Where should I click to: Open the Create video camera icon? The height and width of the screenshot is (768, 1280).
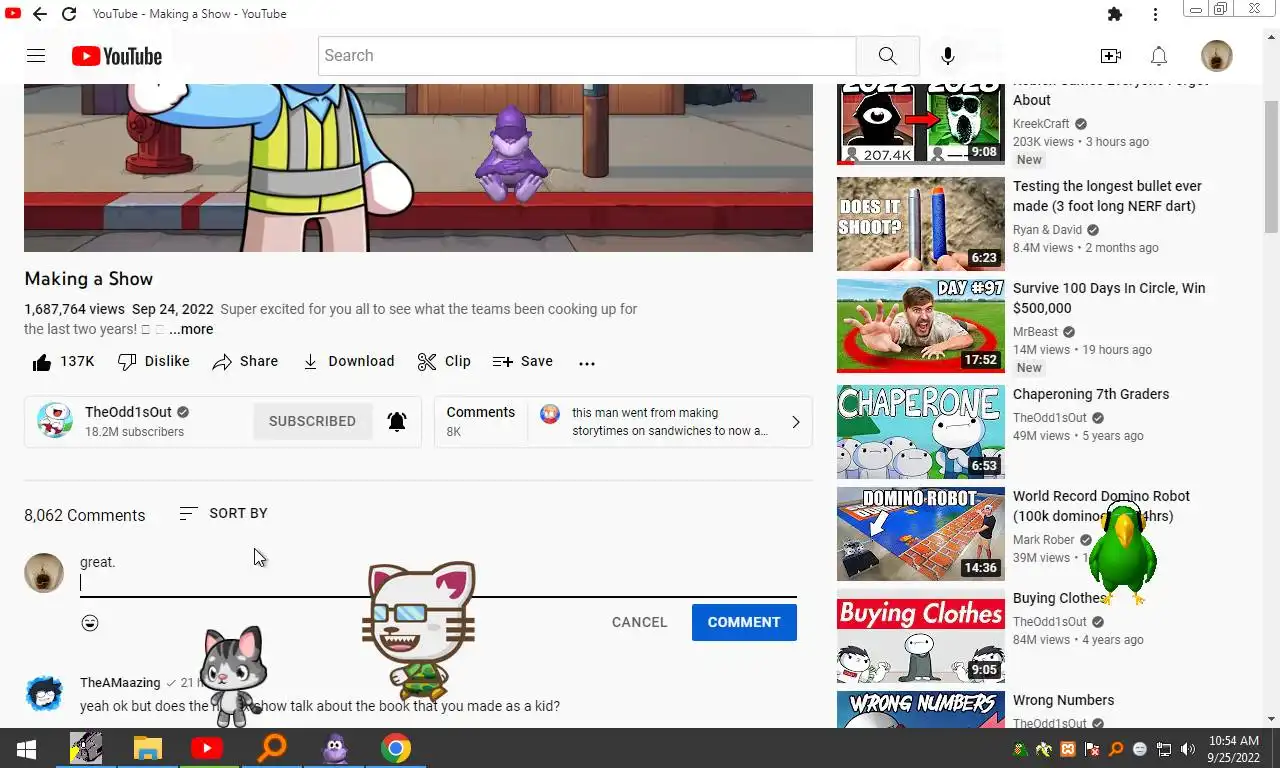[x=1110, y=56]
